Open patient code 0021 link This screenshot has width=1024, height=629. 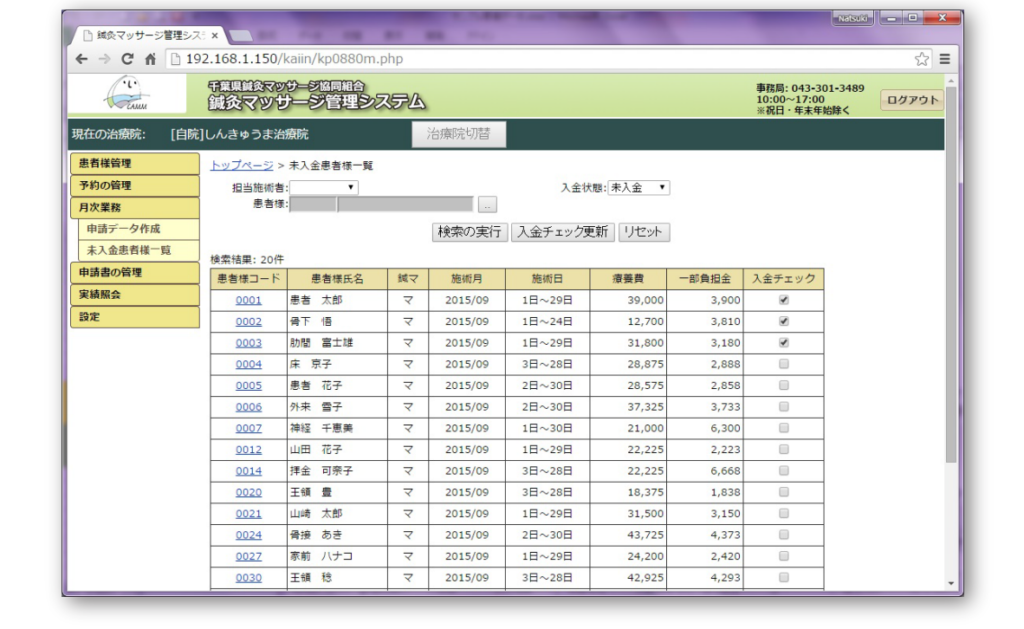pos(249,513)
